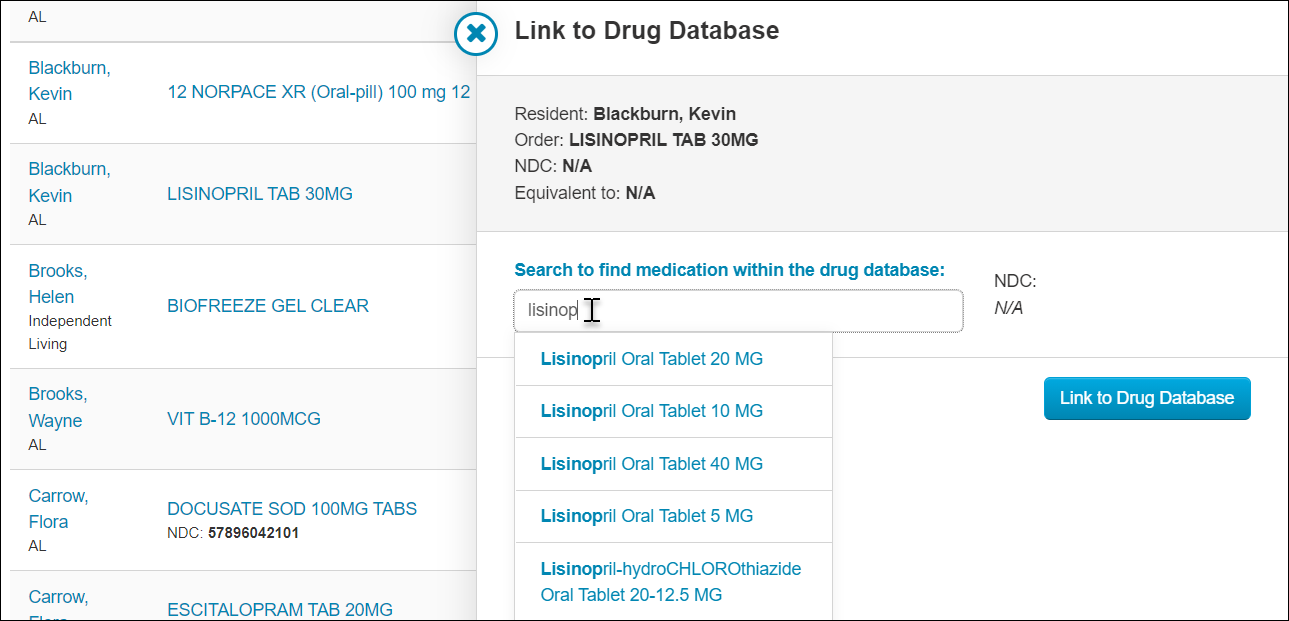Click the Link to Drug Database button
This screenshot has width=1289, height=621.
point(1147,398)
